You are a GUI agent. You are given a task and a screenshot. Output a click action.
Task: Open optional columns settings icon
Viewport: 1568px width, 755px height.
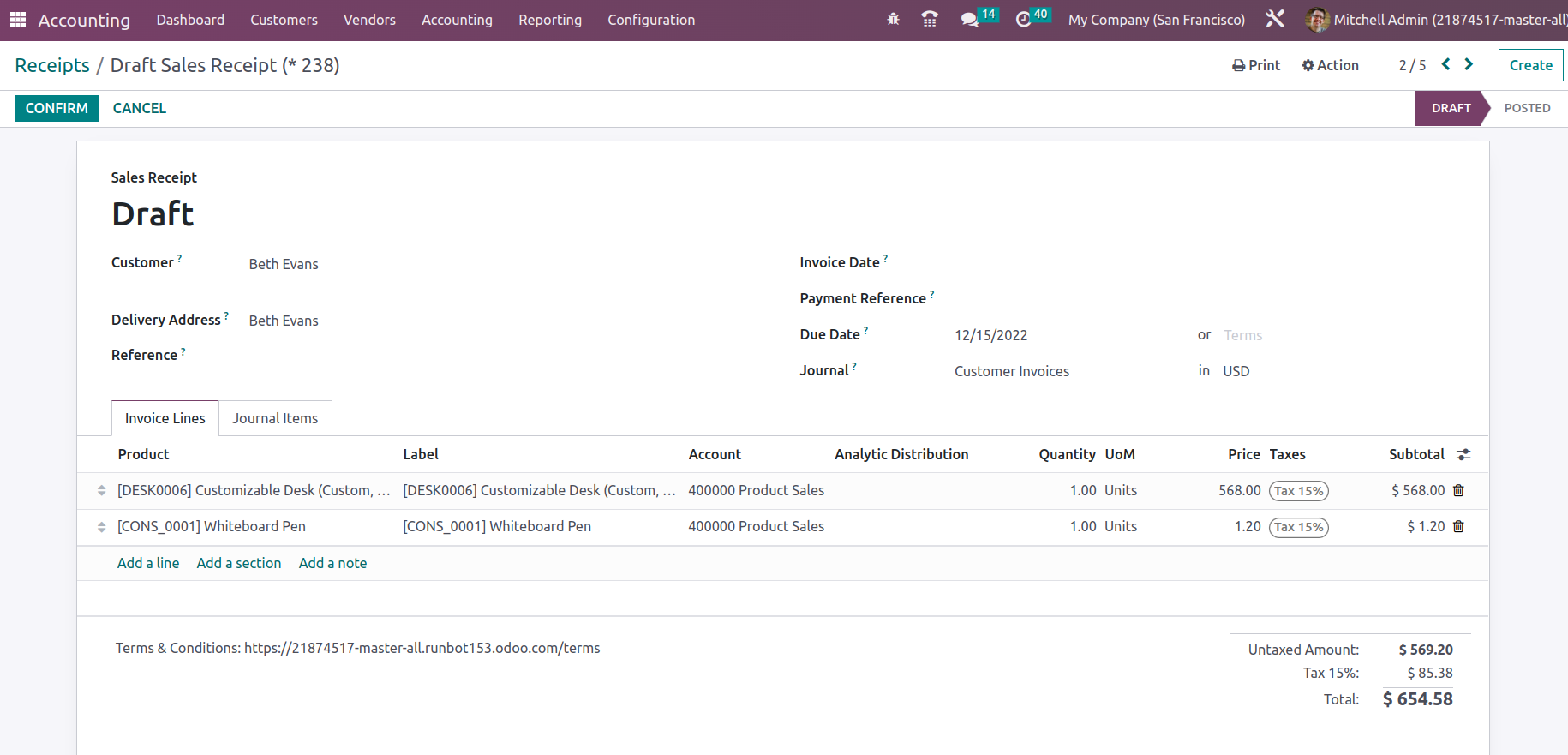coord(1463,454)
